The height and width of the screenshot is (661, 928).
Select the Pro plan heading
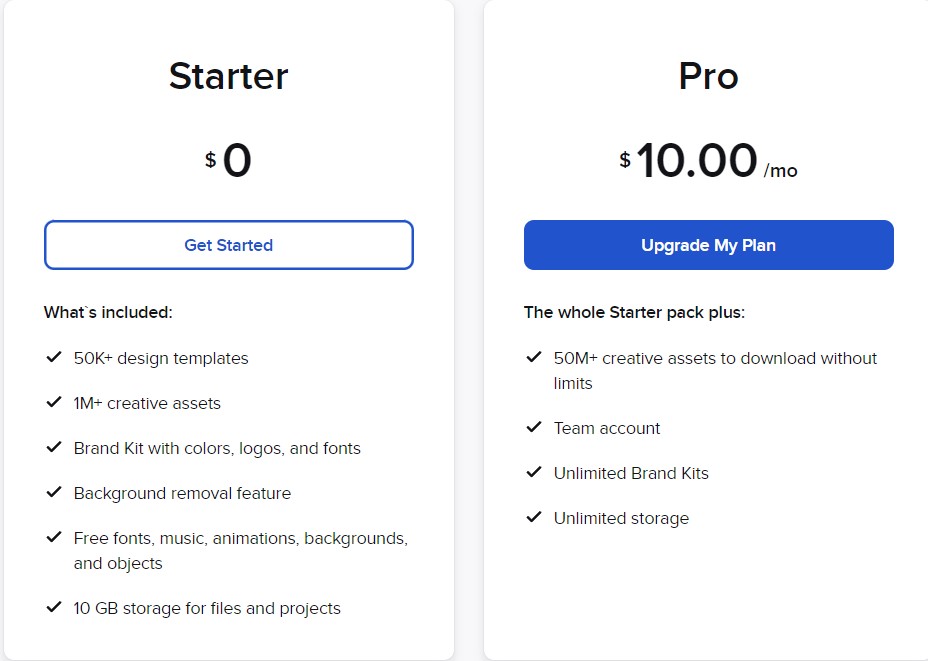(x=708, y=76)
